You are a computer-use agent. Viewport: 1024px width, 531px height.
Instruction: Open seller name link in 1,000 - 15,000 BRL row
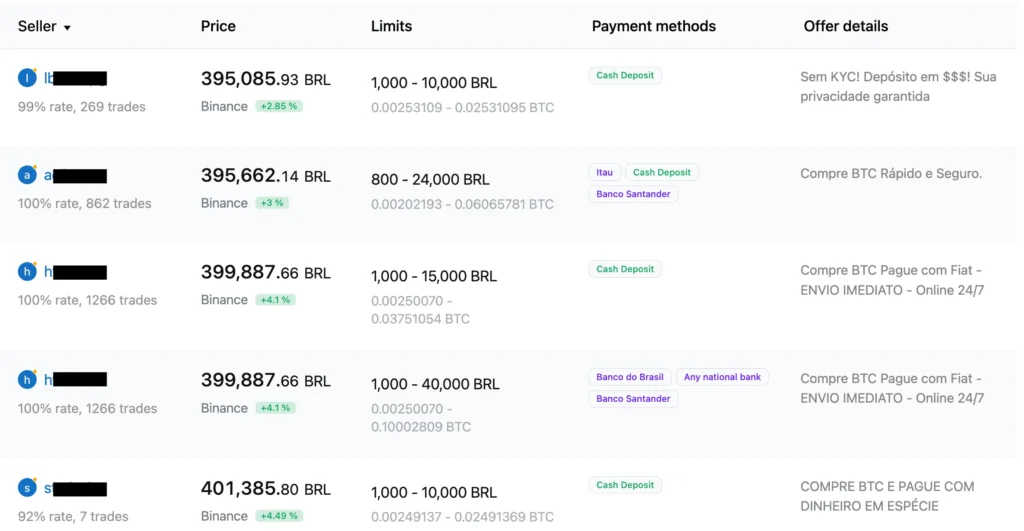click(x=75, y=272)
